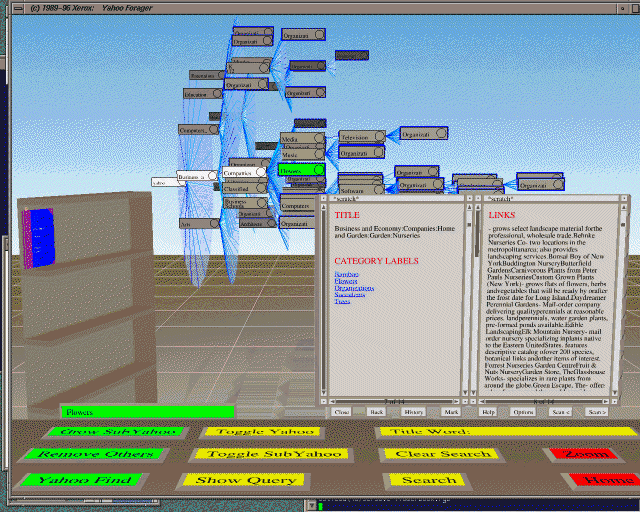Click the '8 of 14' page slider
This screenshot has width=640, height=512.
(544, 402)
